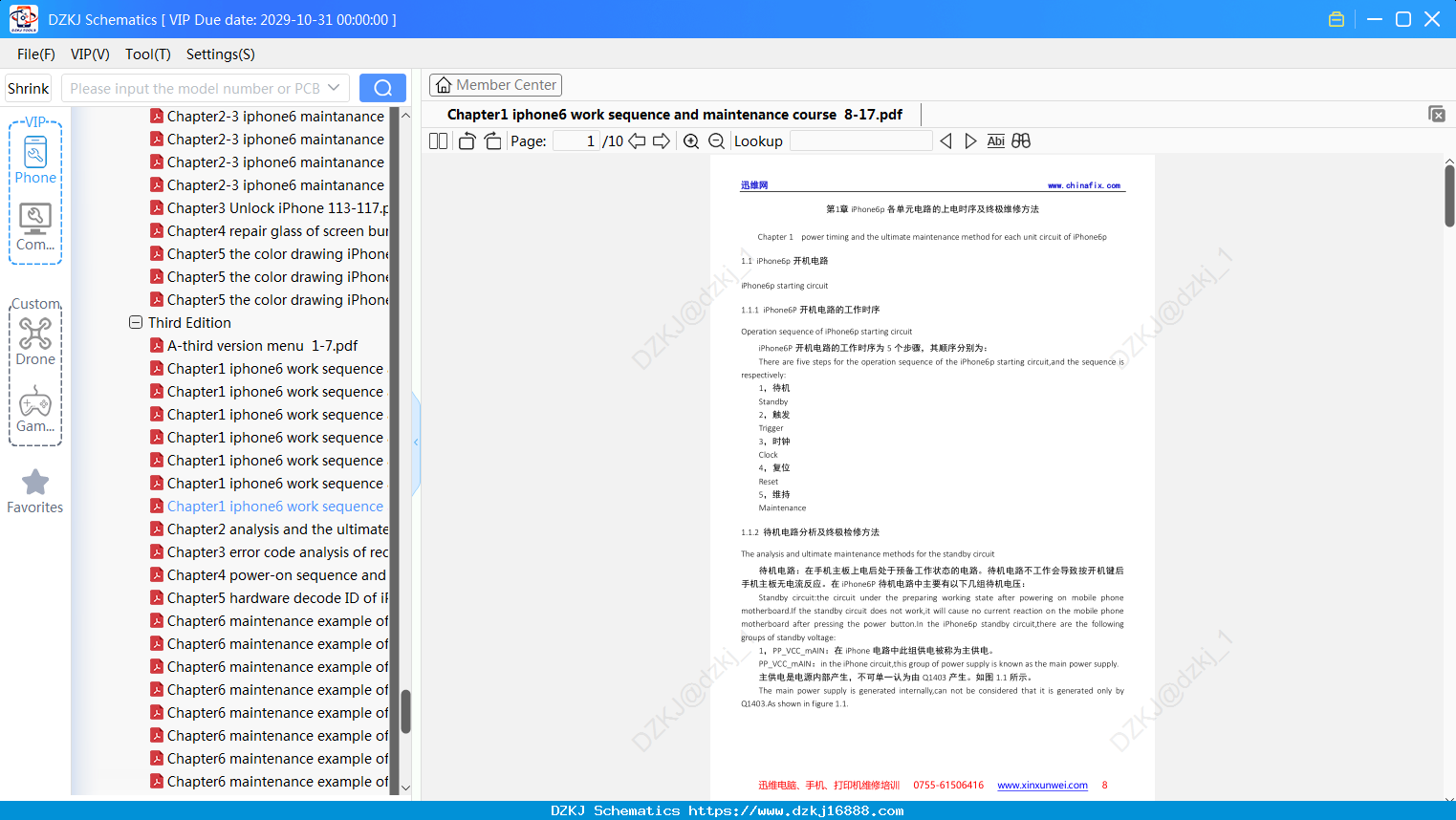The image size is (1456, 820).
Task: Rotate the page counterclockwise
Action: [467, 141]
